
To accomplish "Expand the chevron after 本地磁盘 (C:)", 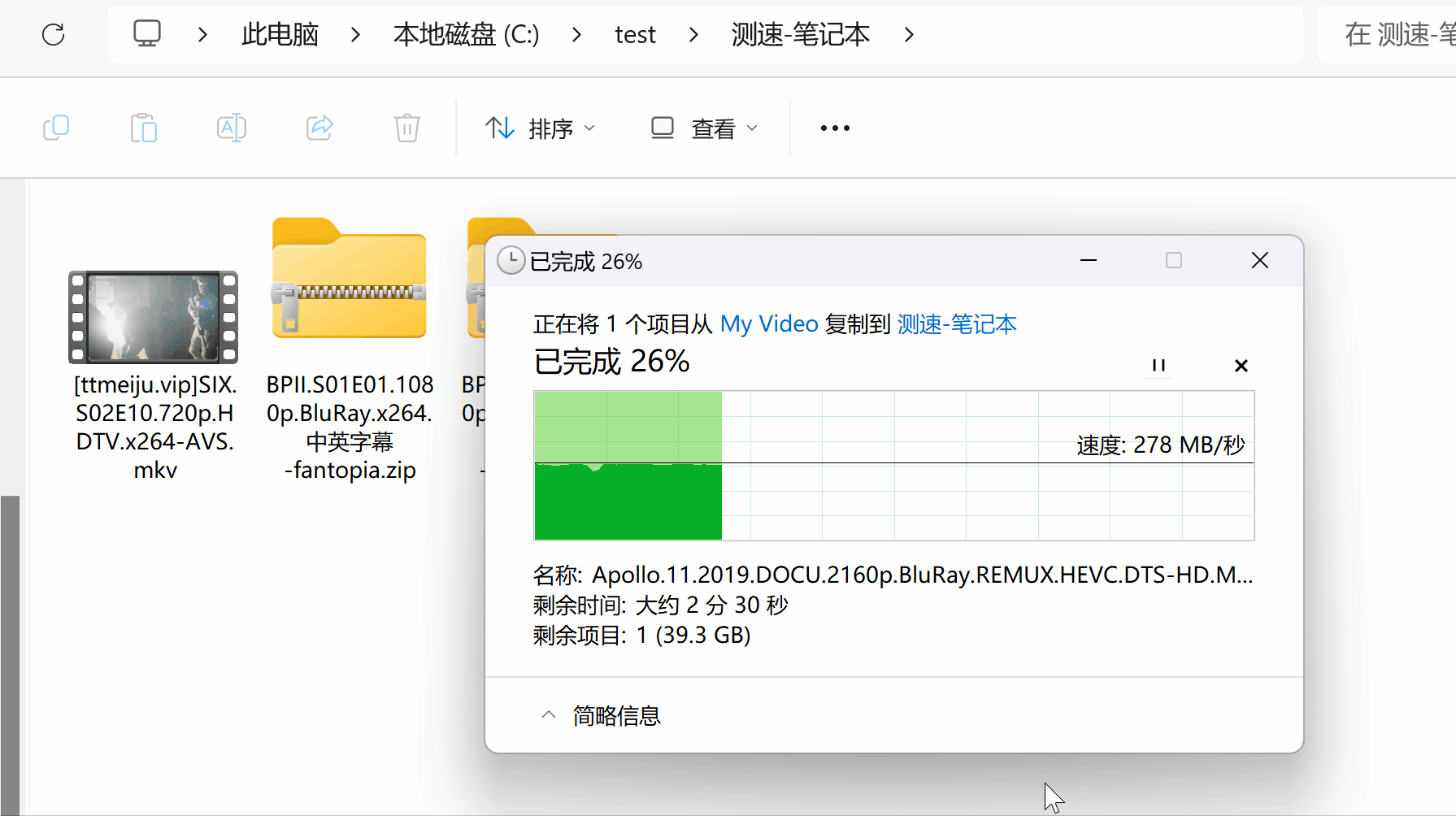I will click(x=576, y=34).
